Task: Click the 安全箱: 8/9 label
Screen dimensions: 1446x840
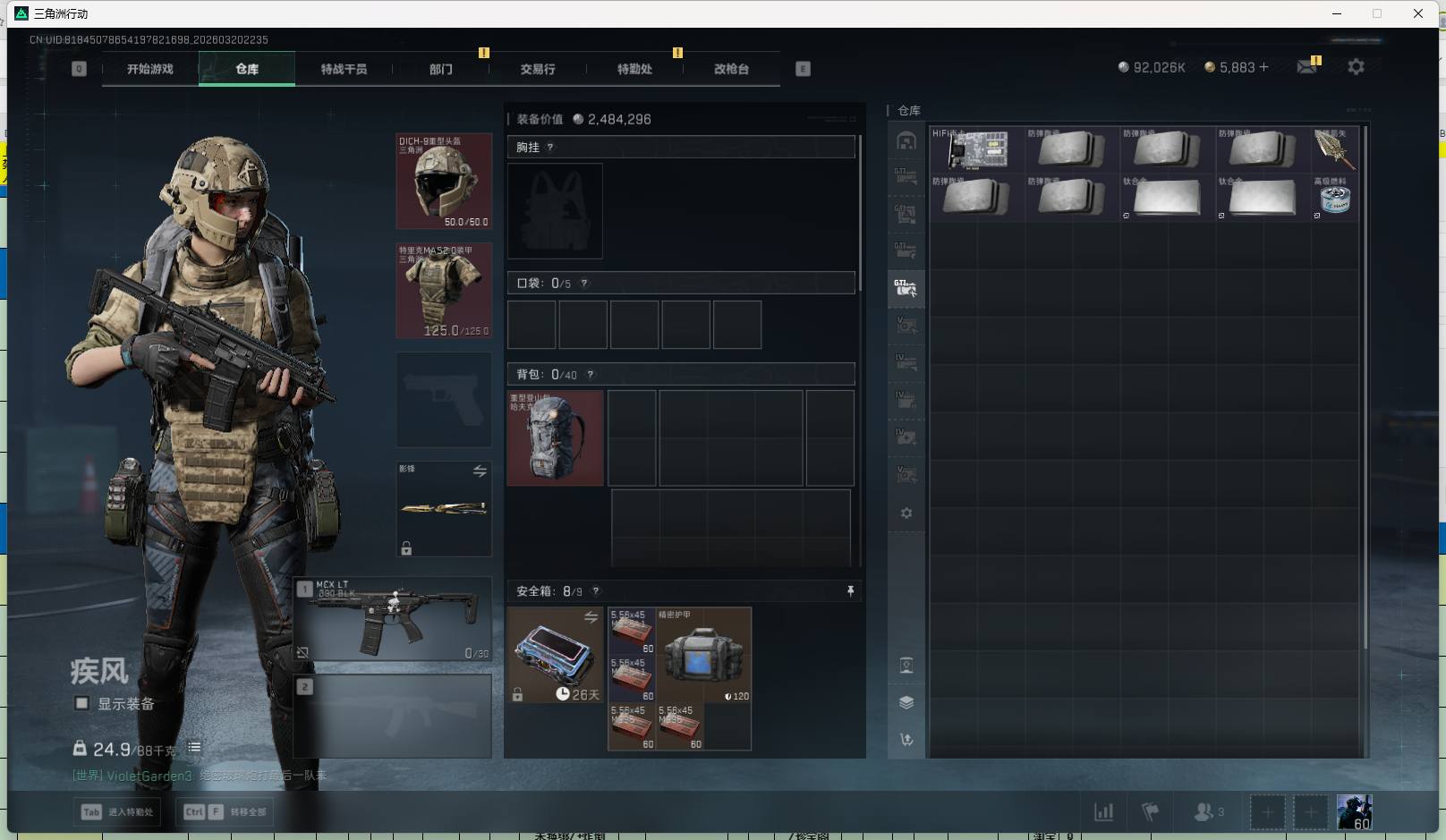Action: point(549,591)
